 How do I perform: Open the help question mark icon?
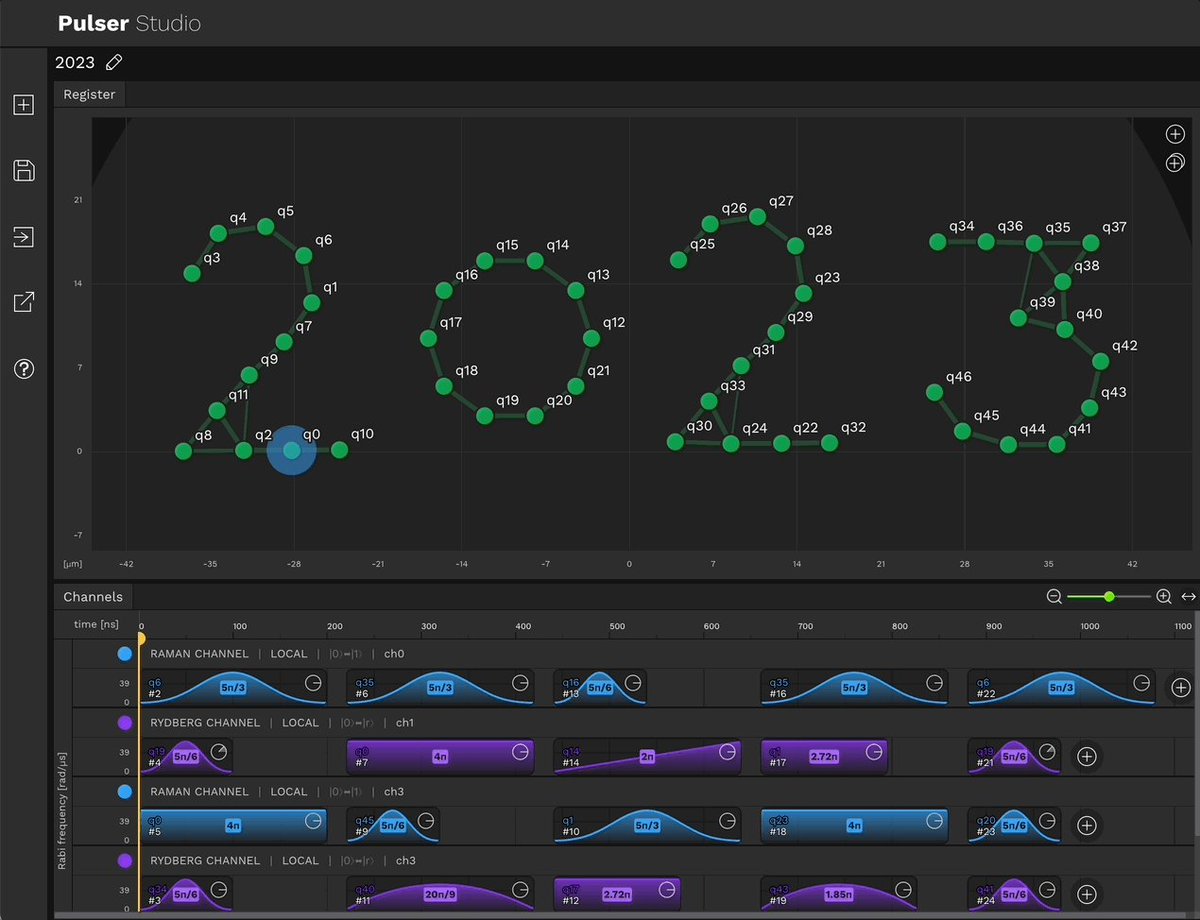click(24, 369)
